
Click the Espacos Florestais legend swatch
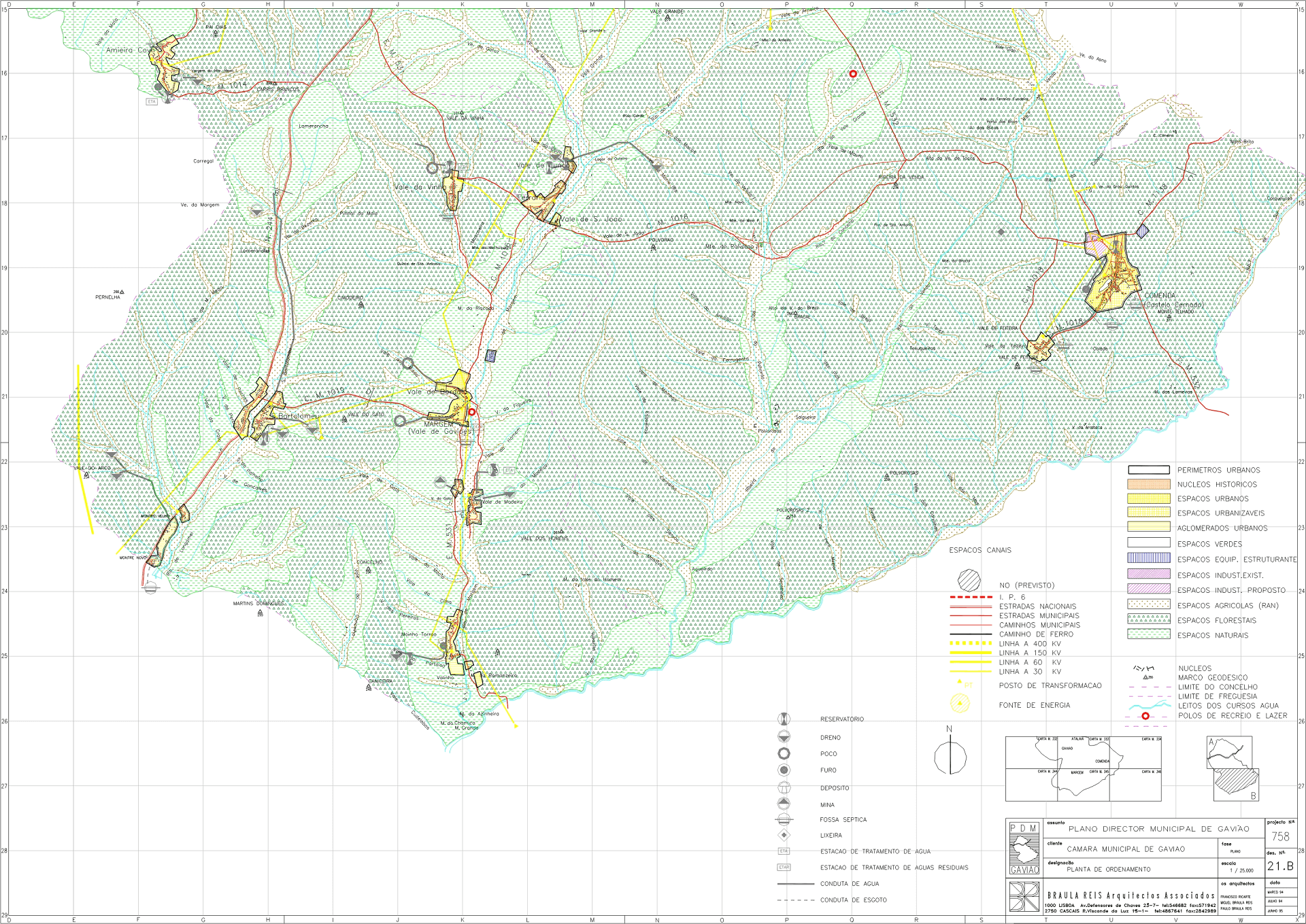click(x=1148, y=619)
